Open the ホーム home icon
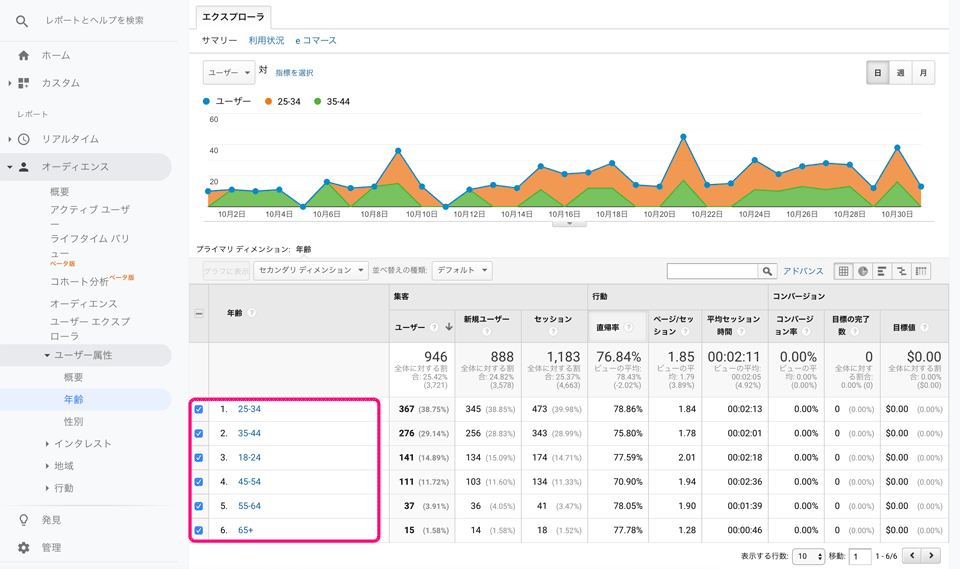Viewport: 960px width, 569px height. [x=23, y=56]
